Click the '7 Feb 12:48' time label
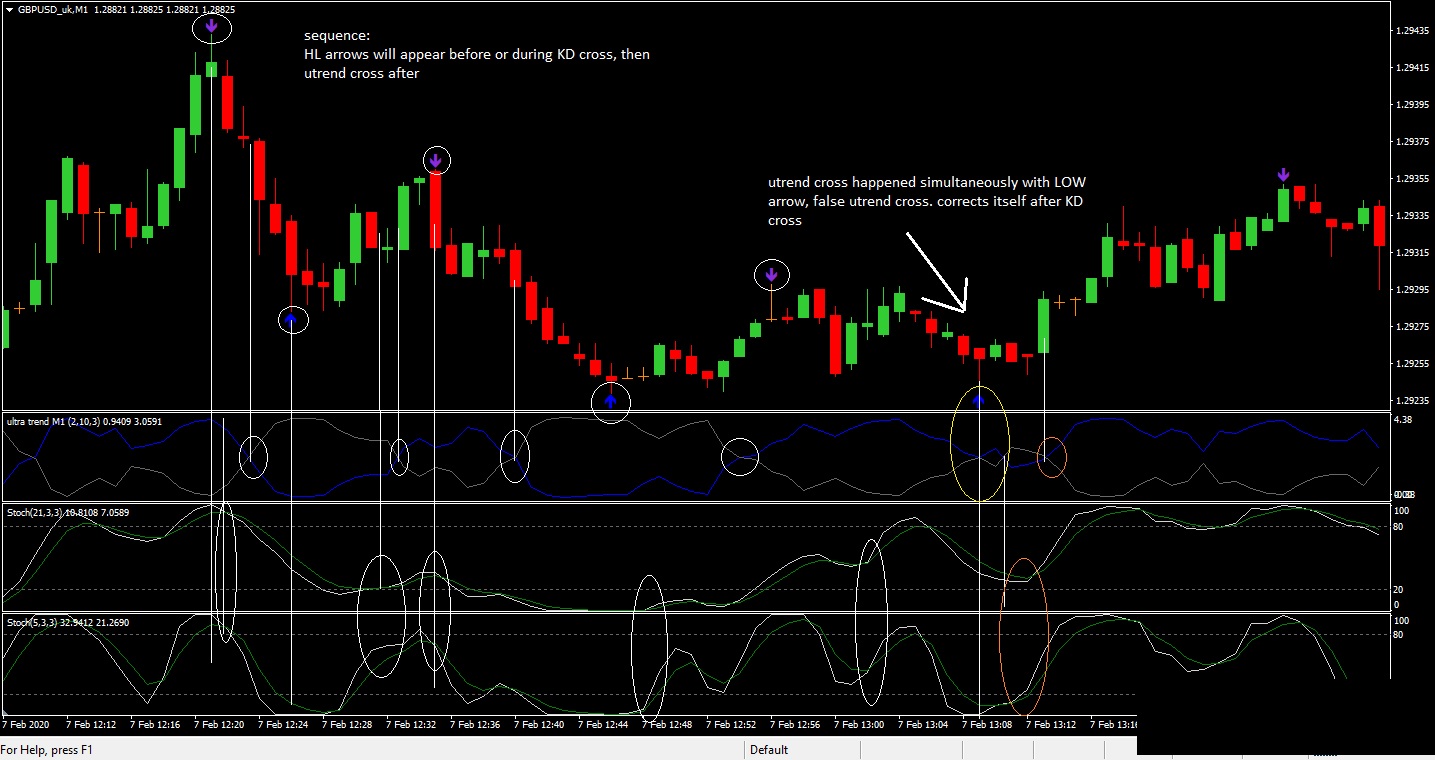This screenshot has width=1435, height=760. [667, 724]
